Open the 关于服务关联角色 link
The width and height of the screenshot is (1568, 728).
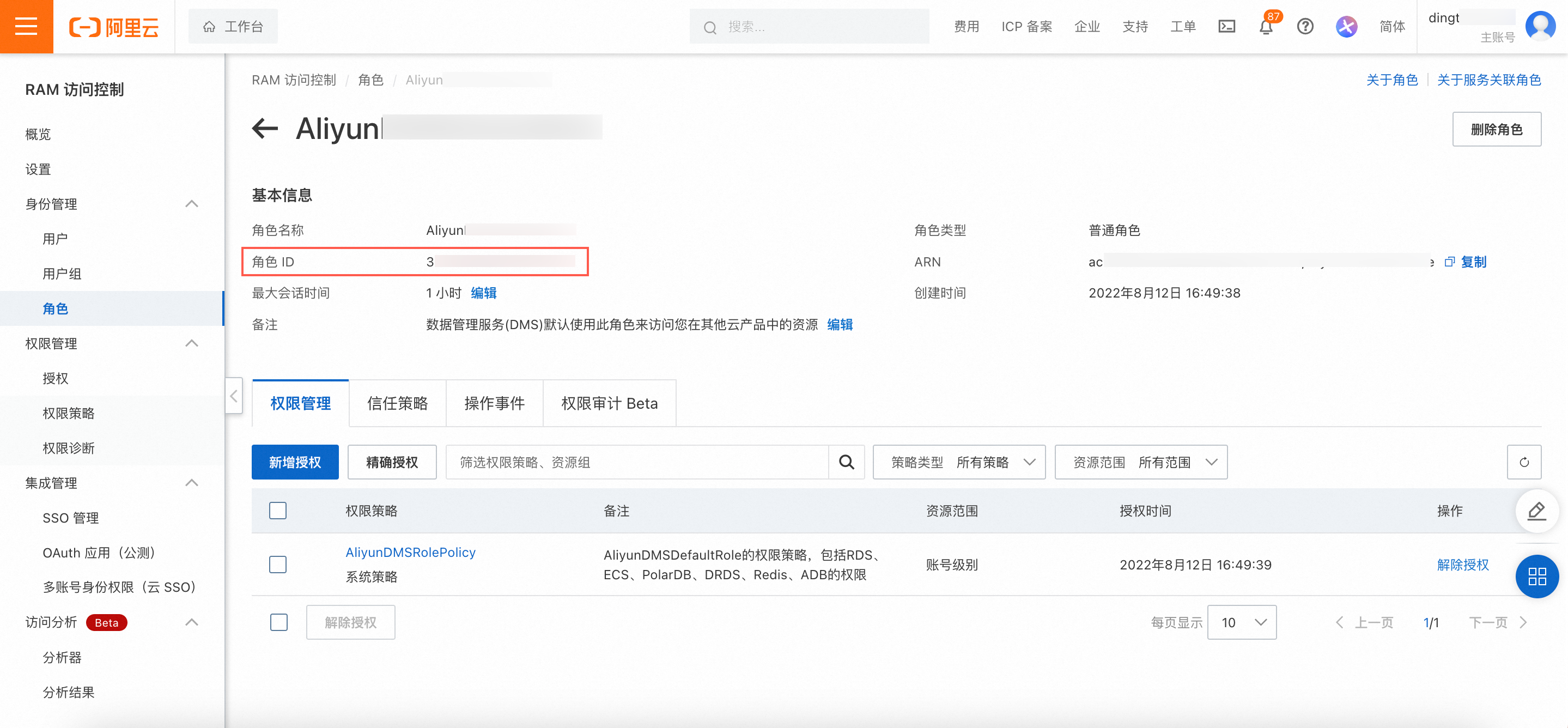click(1488, 80)
